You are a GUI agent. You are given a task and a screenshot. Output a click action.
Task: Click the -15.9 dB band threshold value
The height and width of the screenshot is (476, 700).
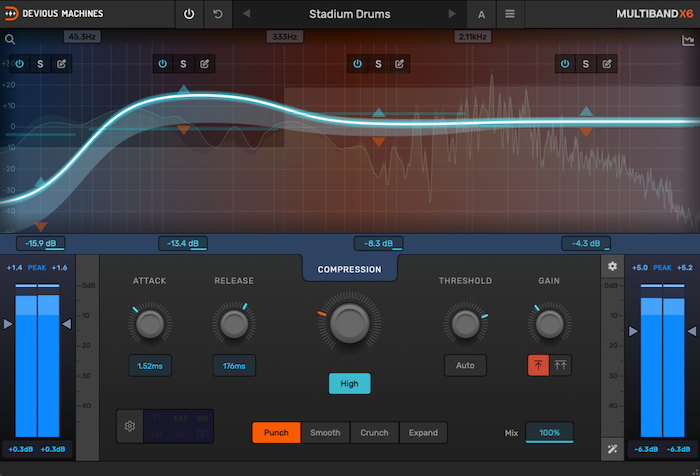[41, 243]
